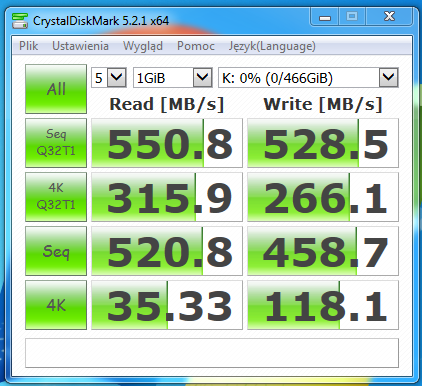422x386 pixels.
Task: Open the Ustawienia menu
Action: pyautogui.click(x=80, y=46)
